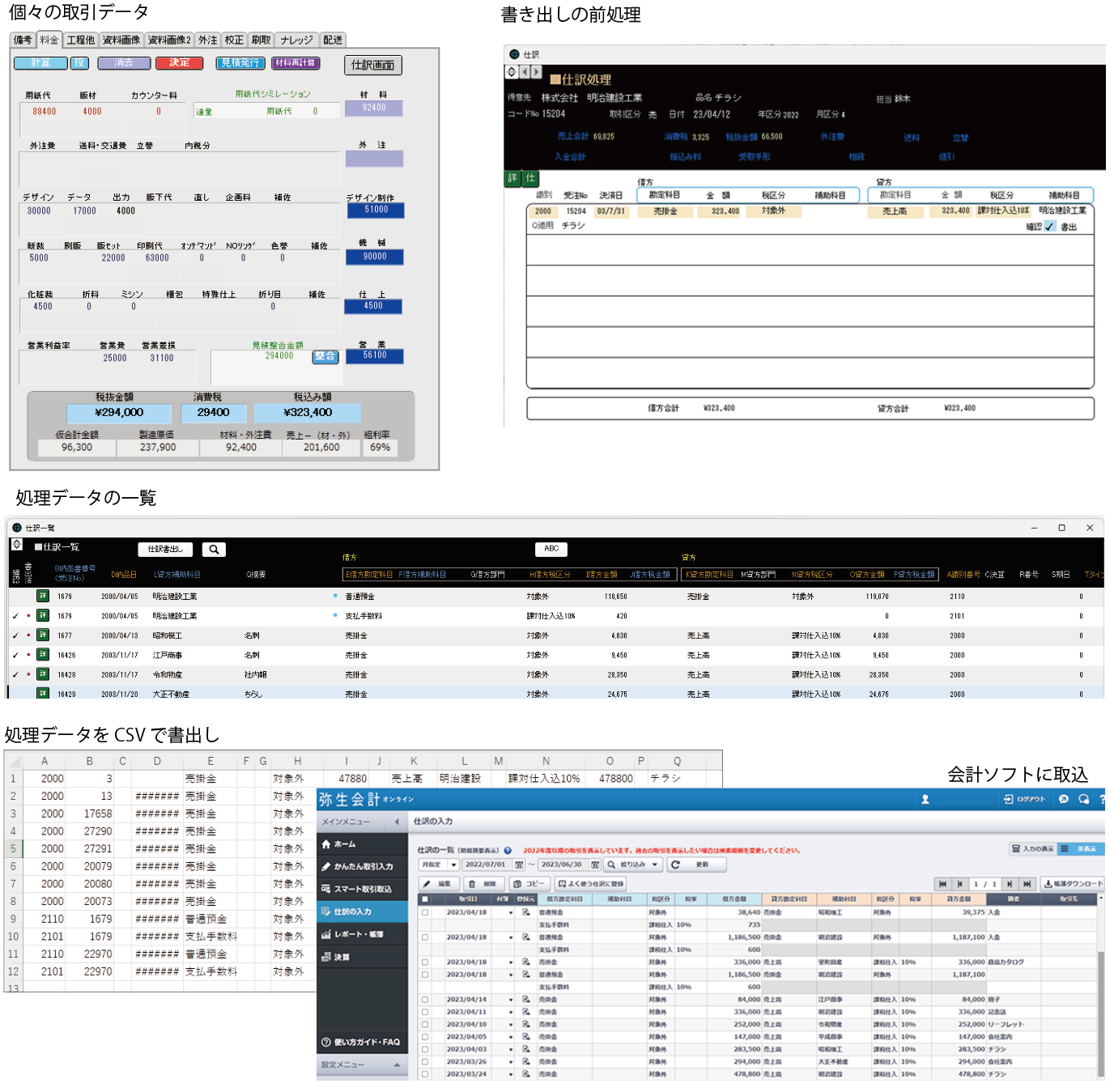Click ホーム in 弥生会計 sidebar

362,844
